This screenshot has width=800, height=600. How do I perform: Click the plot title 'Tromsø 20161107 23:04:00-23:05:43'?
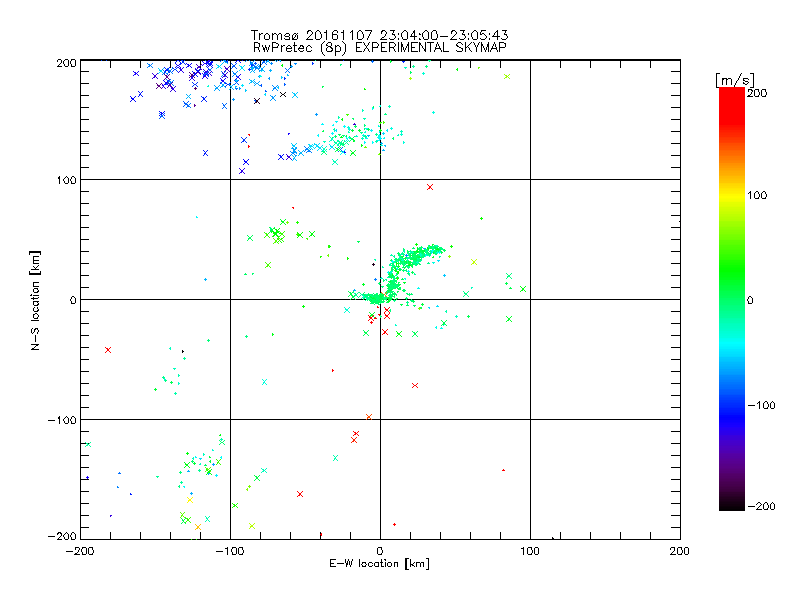point(379,35)
